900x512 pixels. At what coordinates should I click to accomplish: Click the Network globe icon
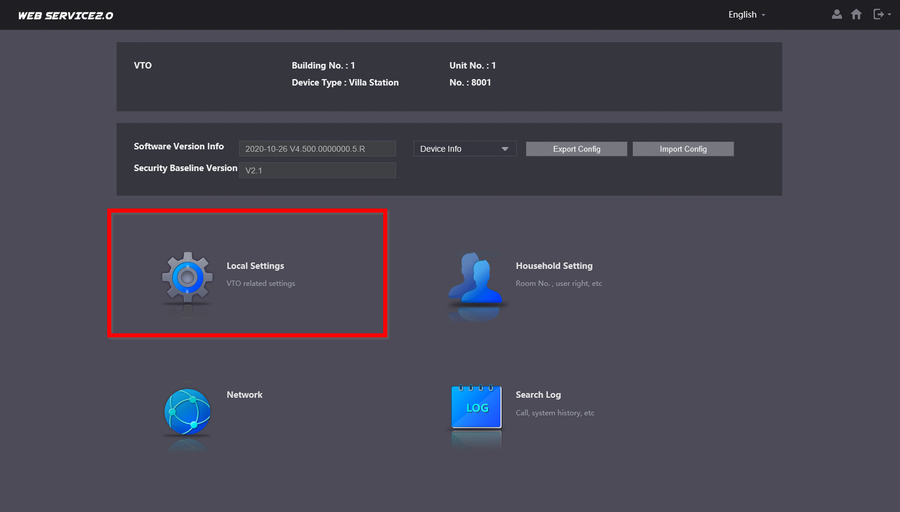pyautogui.click(x=187, y=411)
